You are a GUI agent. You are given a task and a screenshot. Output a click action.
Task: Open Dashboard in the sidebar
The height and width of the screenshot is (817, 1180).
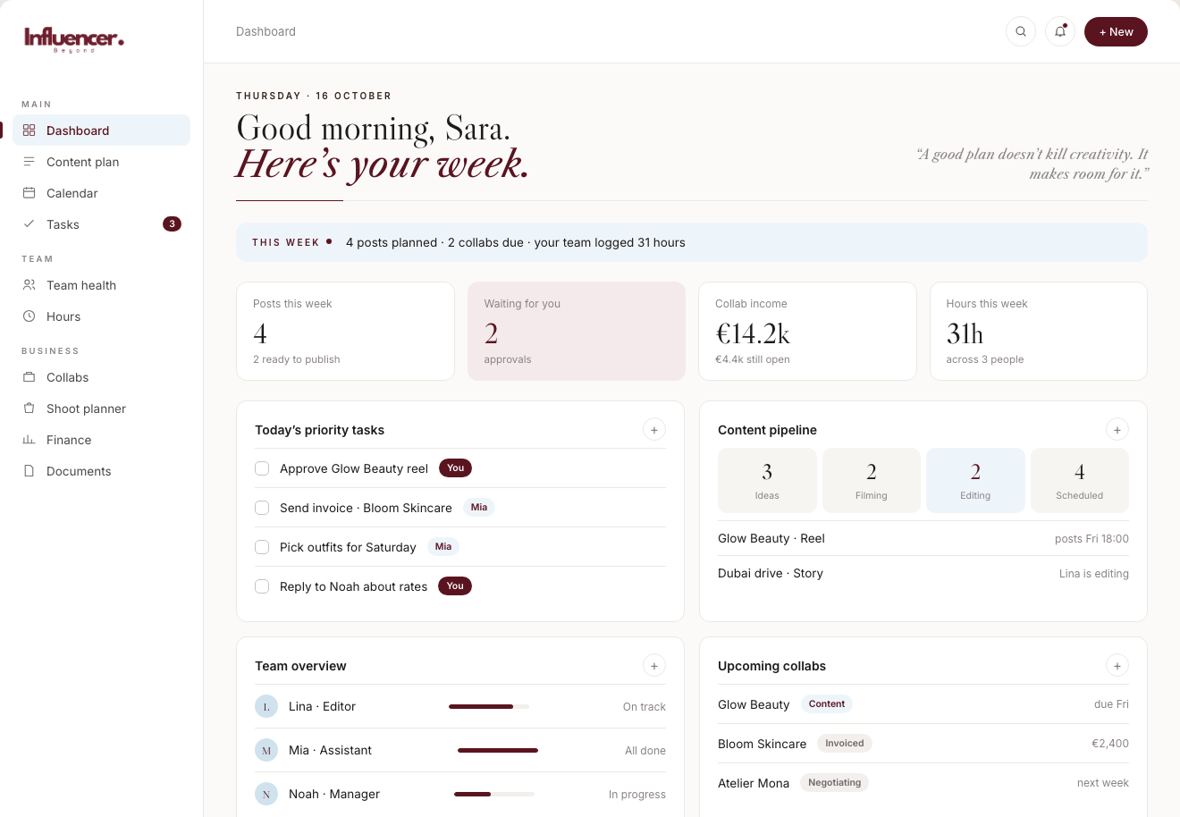coord(102,130)
